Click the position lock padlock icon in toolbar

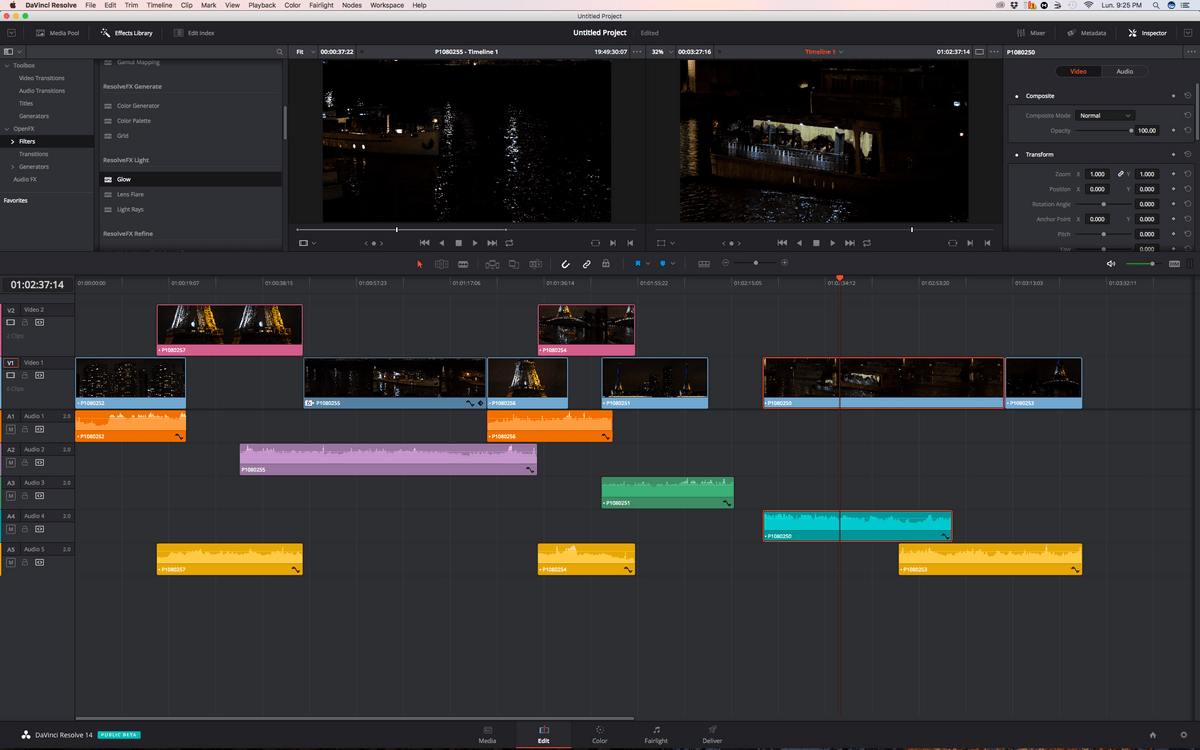click(x=606, y=264)
